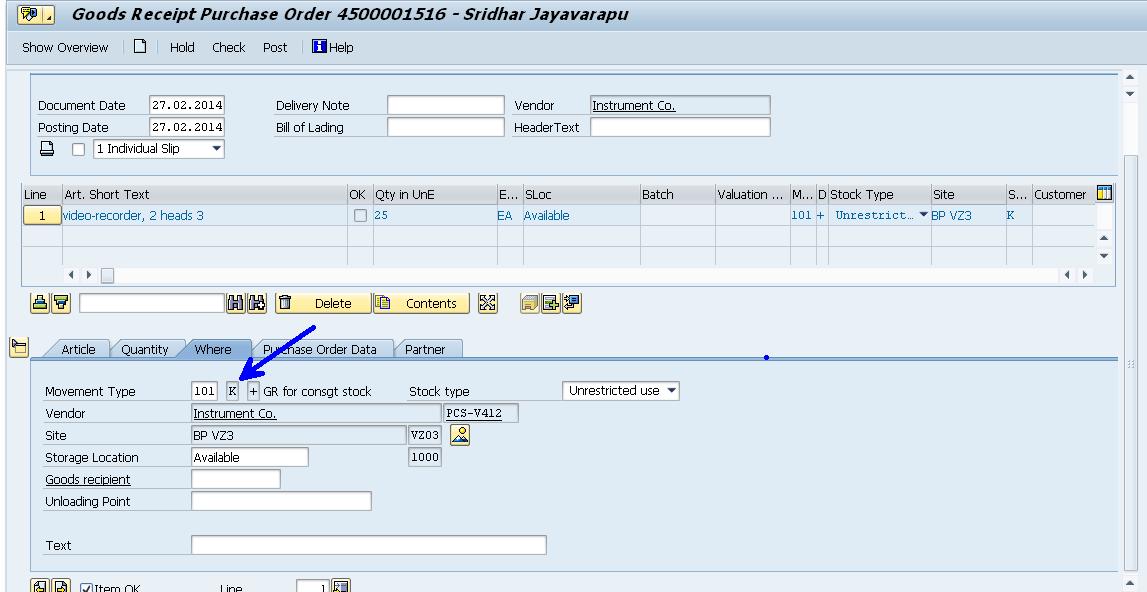Open the Stock Type dropdown in table row 1
Screen dimensions: 1147x592
coord(923,214)
